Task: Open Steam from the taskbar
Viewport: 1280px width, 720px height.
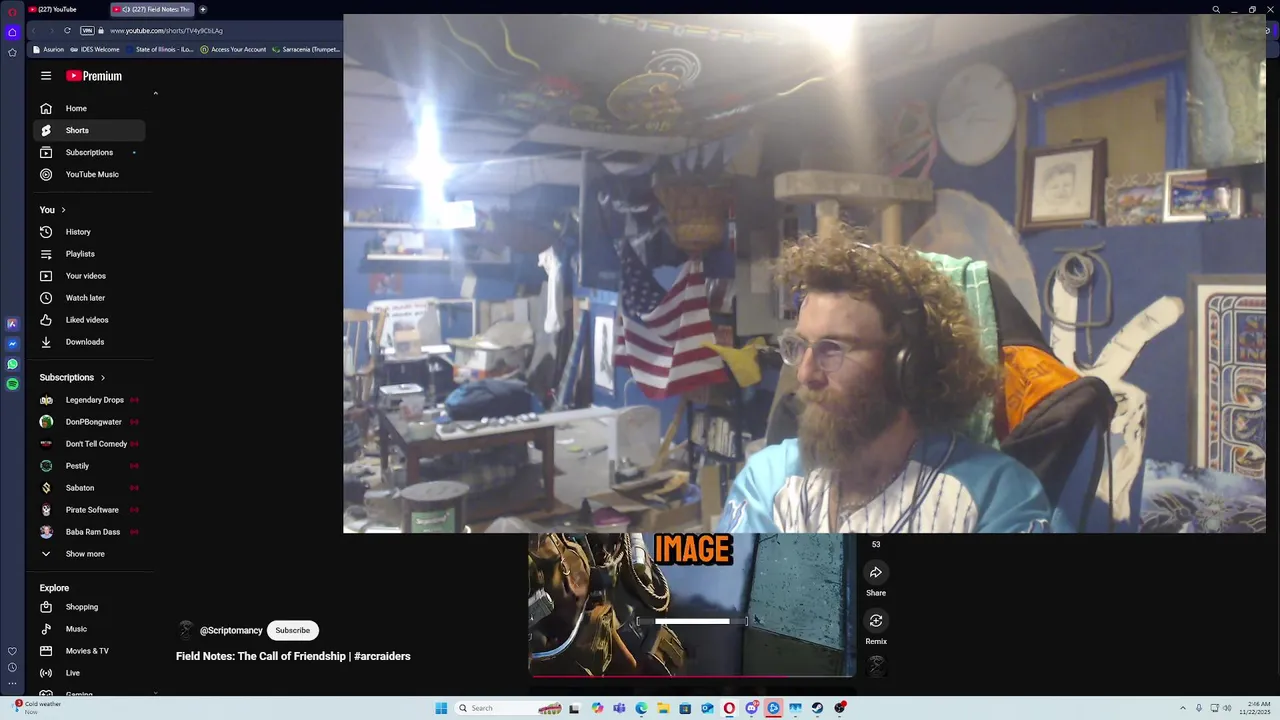Action: 817,708
